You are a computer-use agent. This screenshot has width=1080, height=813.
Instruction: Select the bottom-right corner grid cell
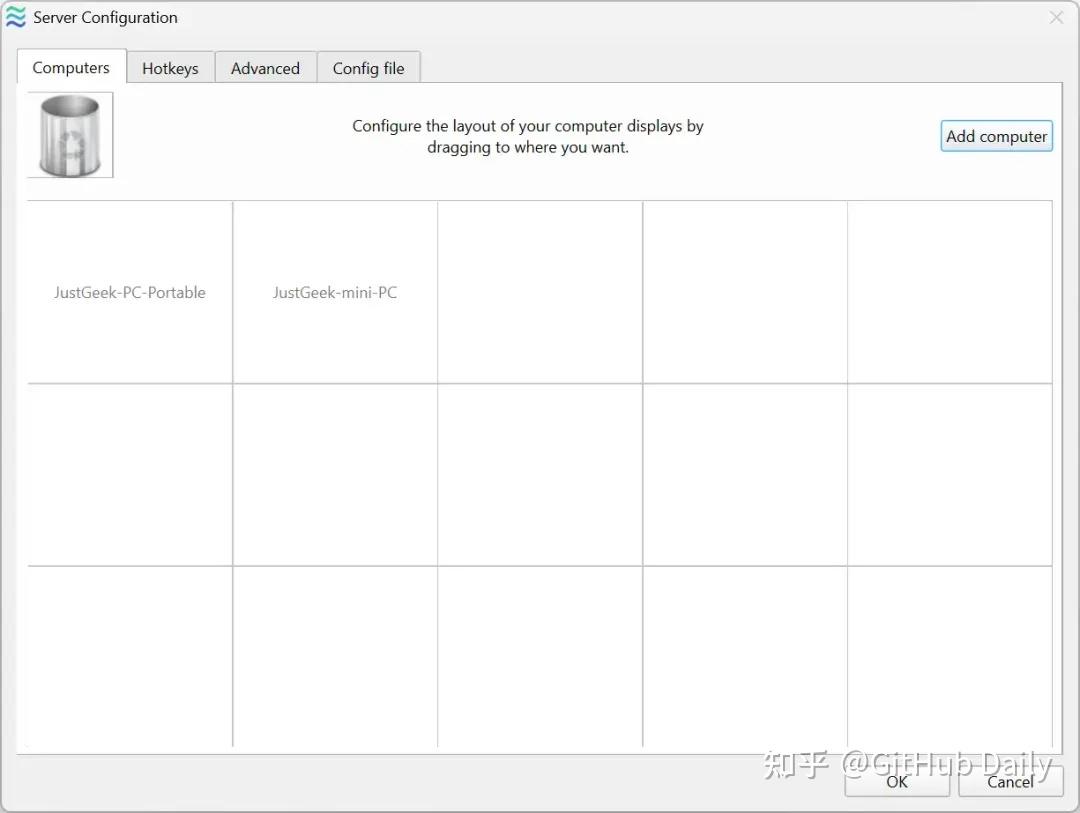(x=949, y=656)
